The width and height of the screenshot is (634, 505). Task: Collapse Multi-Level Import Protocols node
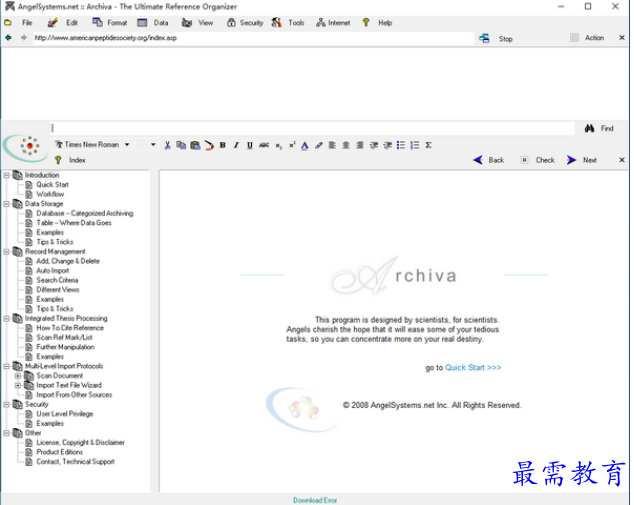(x=6, y=366)
